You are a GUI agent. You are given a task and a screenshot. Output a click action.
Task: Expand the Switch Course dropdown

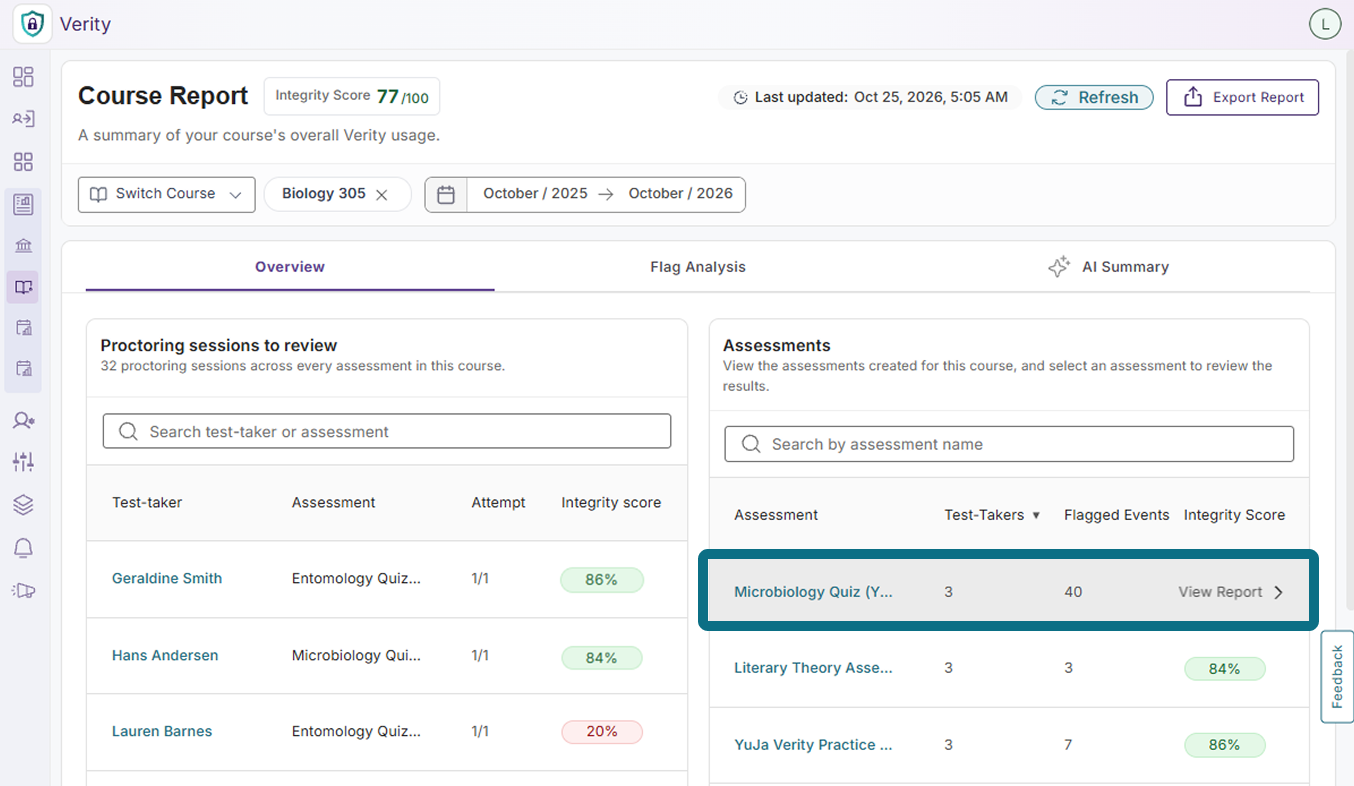click(166, 194)
